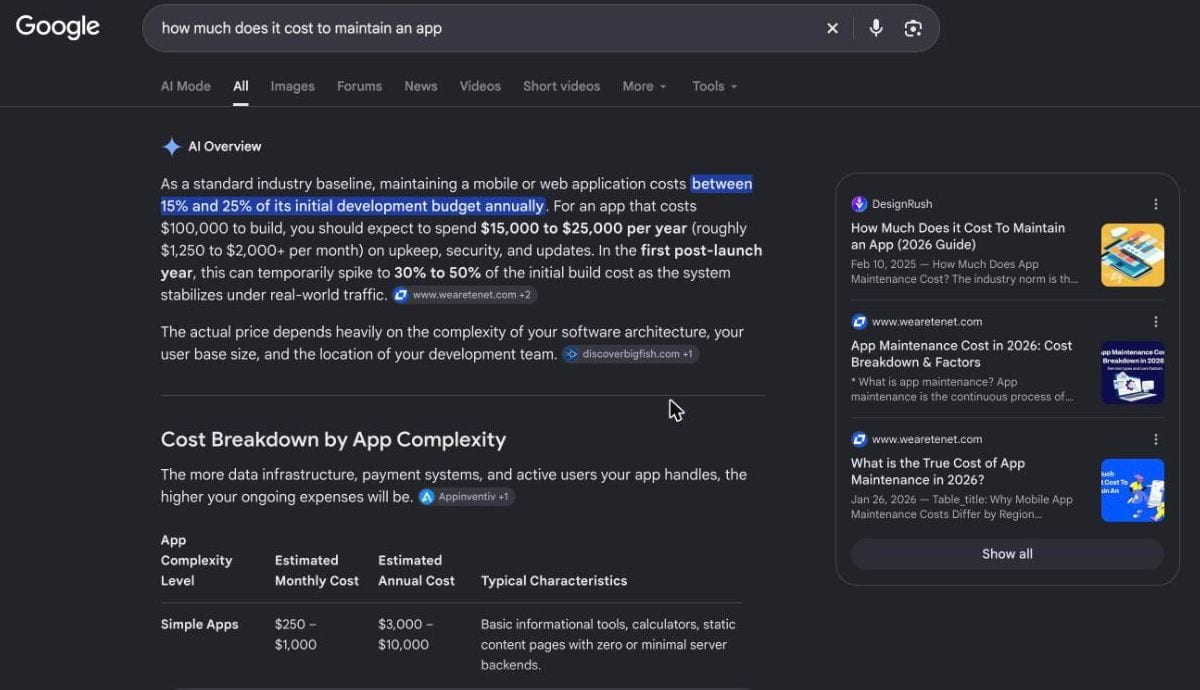Click the Estimated Monthly Cost column header
Viewport: 1200px width, 690px height.
tap(317, 570)
